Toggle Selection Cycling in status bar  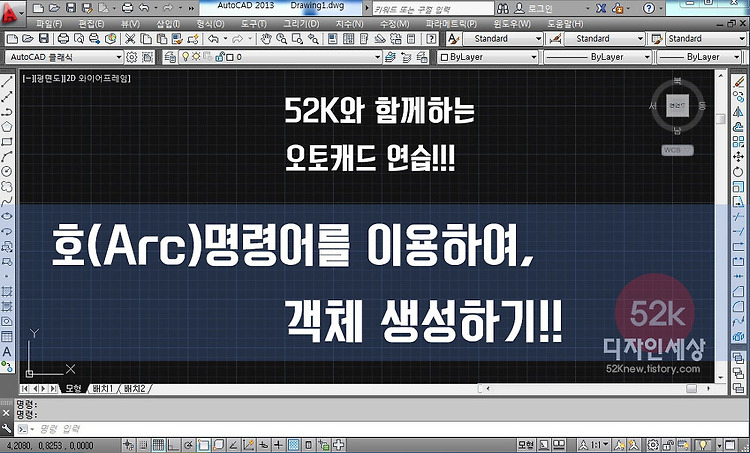(323, 445)
